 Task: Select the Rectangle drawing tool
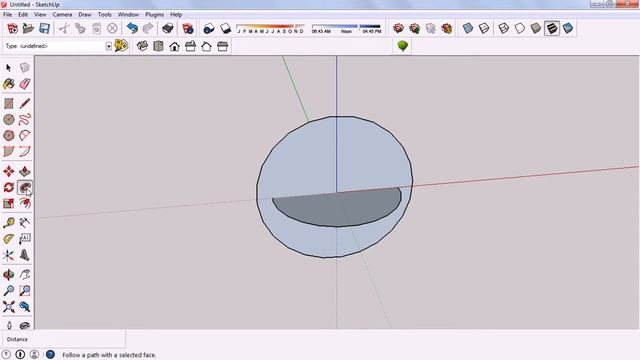click(9, 103)
